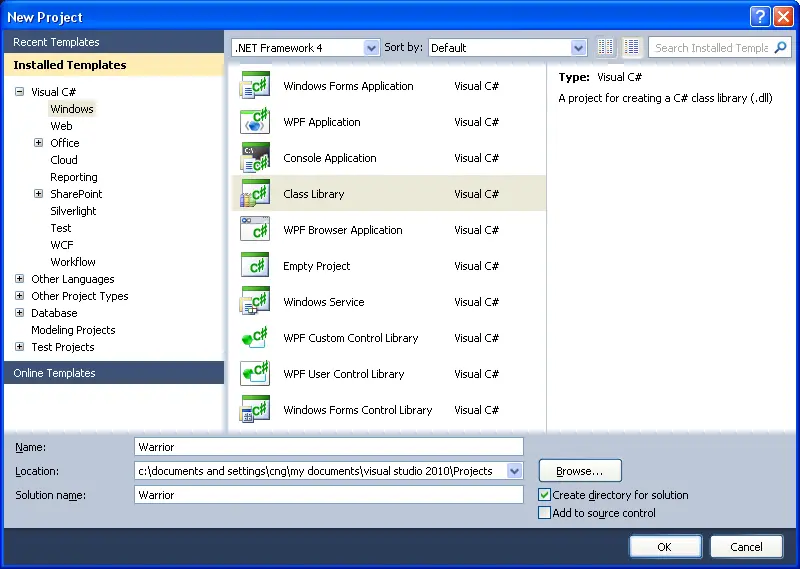Click the 'Windows Service' template name
Viewport: 800px width, 569px height.
(323, 302)
